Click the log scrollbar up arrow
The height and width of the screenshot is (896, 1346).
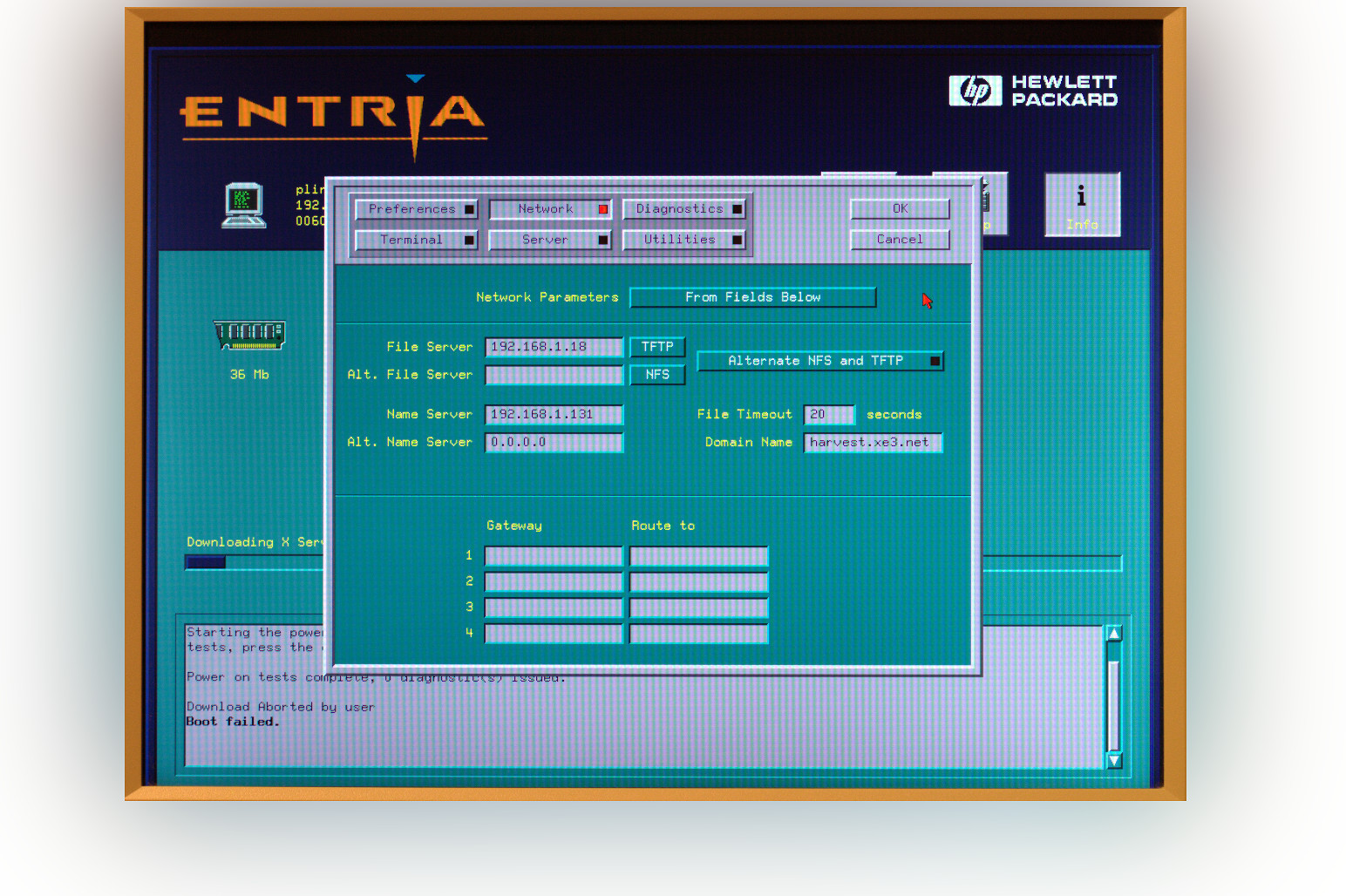pyautogui.click(x=1113, y=634)
